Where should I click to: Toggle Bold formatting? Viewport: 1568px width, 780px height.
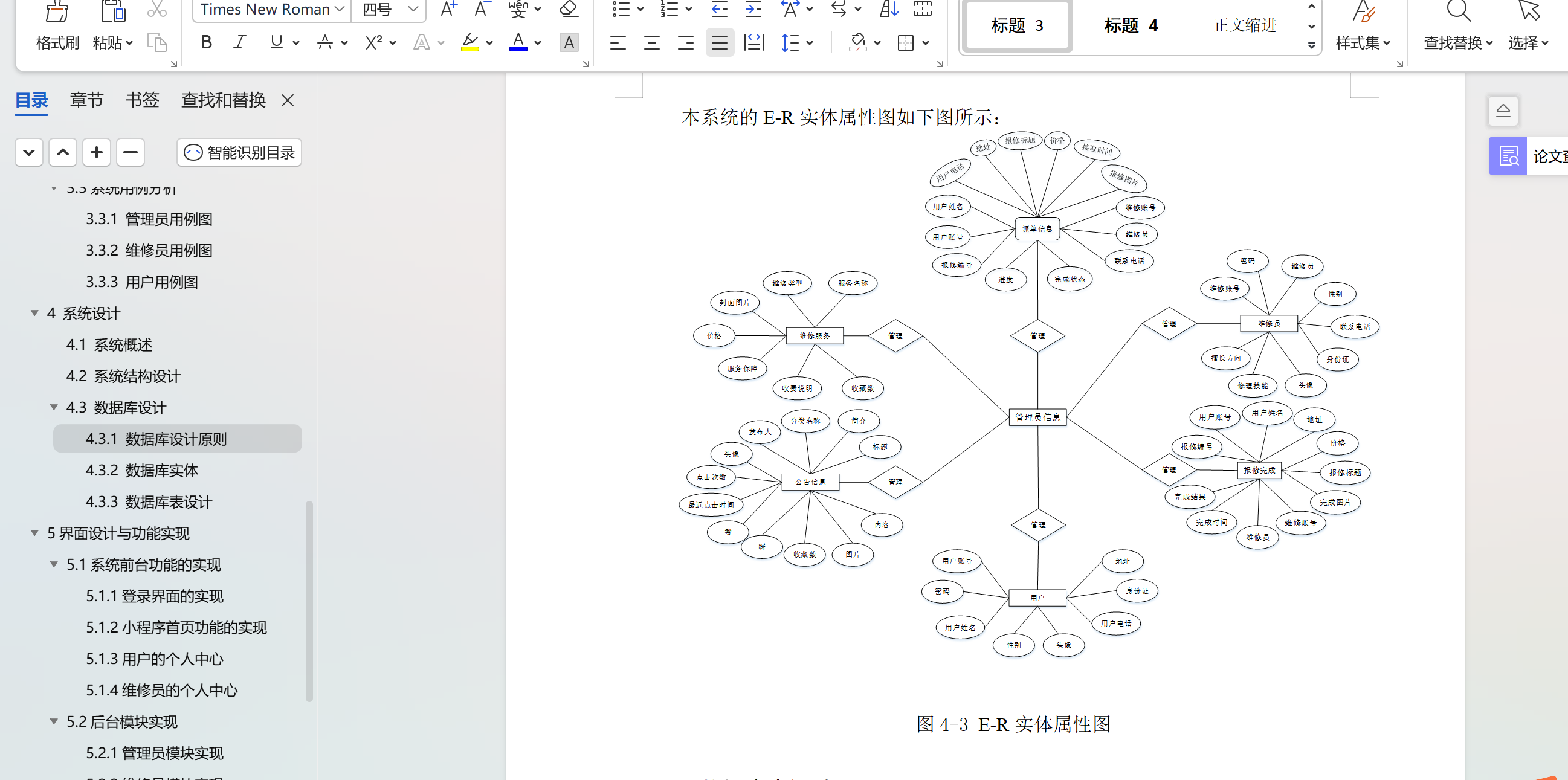point(205,42)
